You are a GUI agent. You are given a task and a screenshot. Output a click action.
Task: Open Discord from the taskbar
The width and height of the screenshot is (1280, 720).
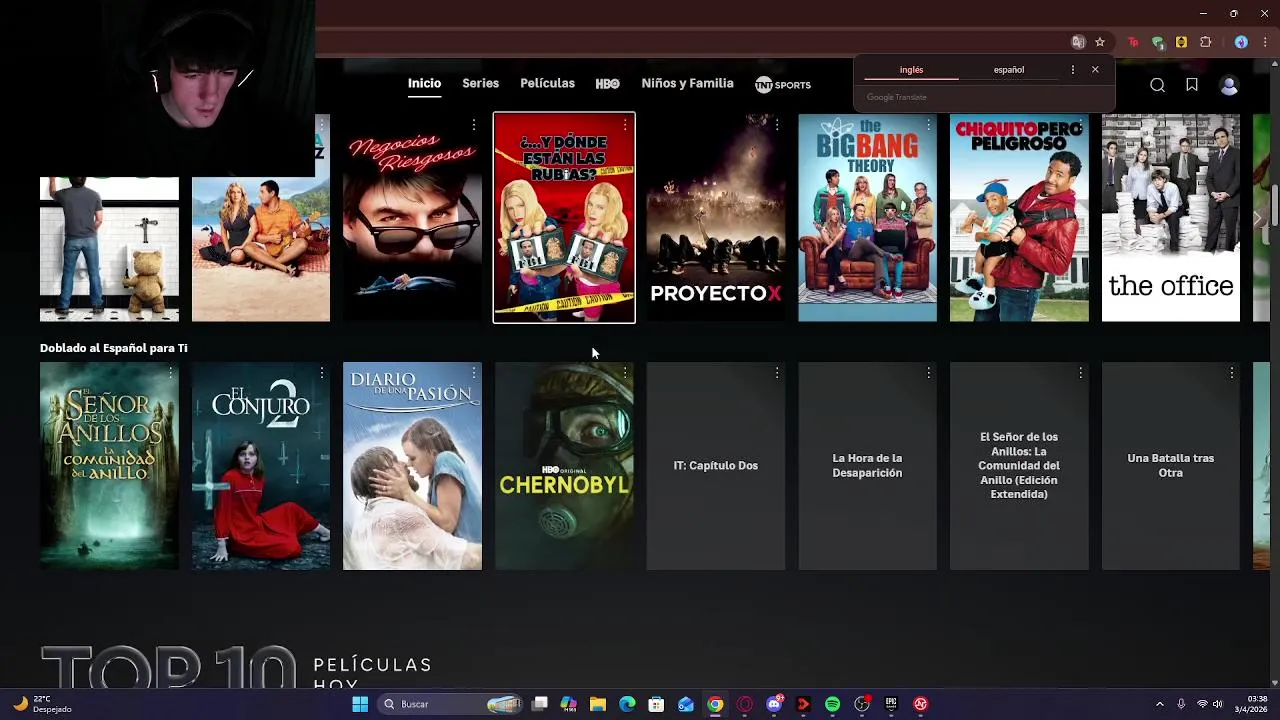(x=774, y=704)
